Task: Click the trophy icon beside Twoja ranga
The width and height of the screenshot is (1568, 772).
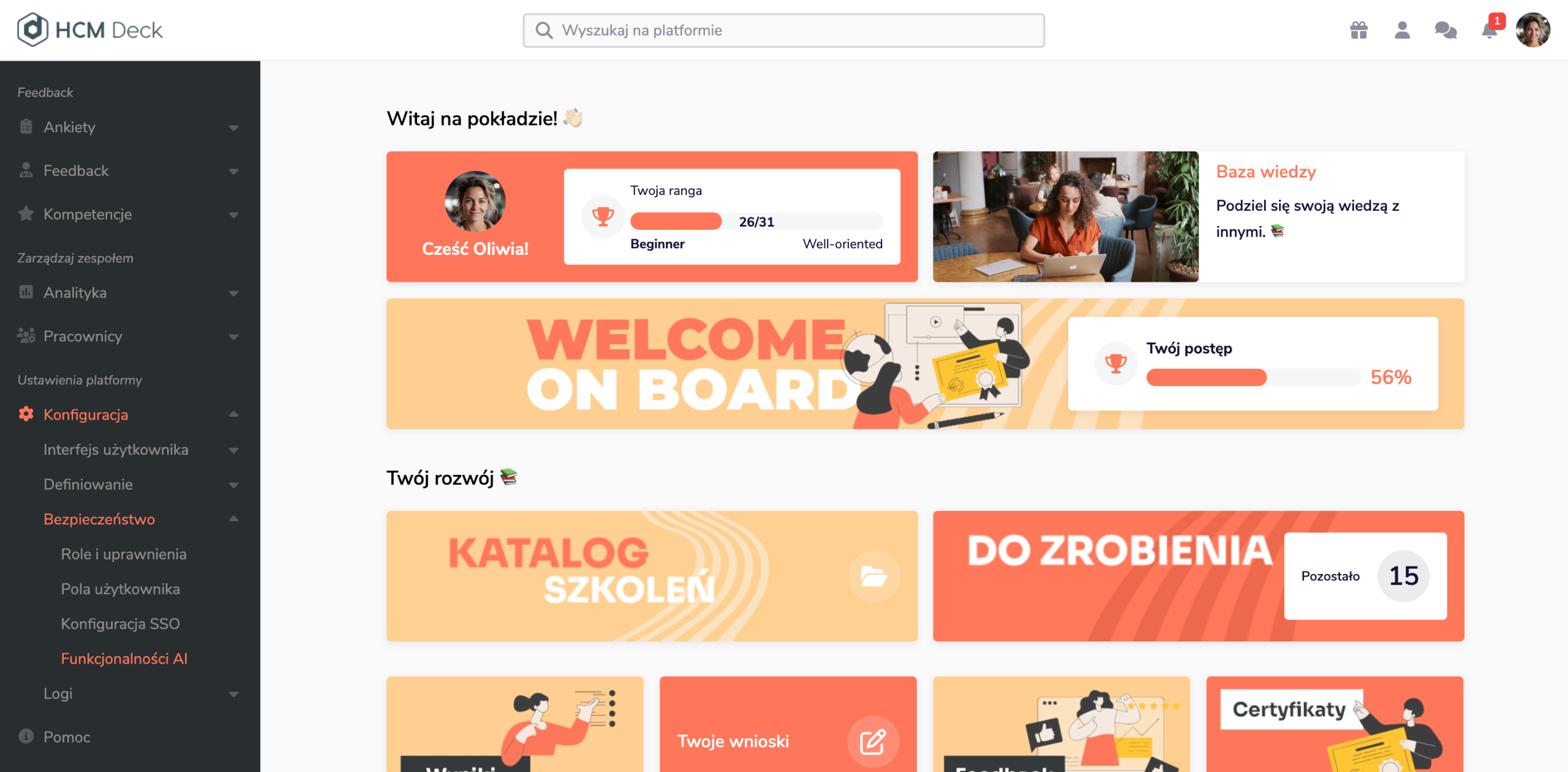Action: tap(603, 216)
